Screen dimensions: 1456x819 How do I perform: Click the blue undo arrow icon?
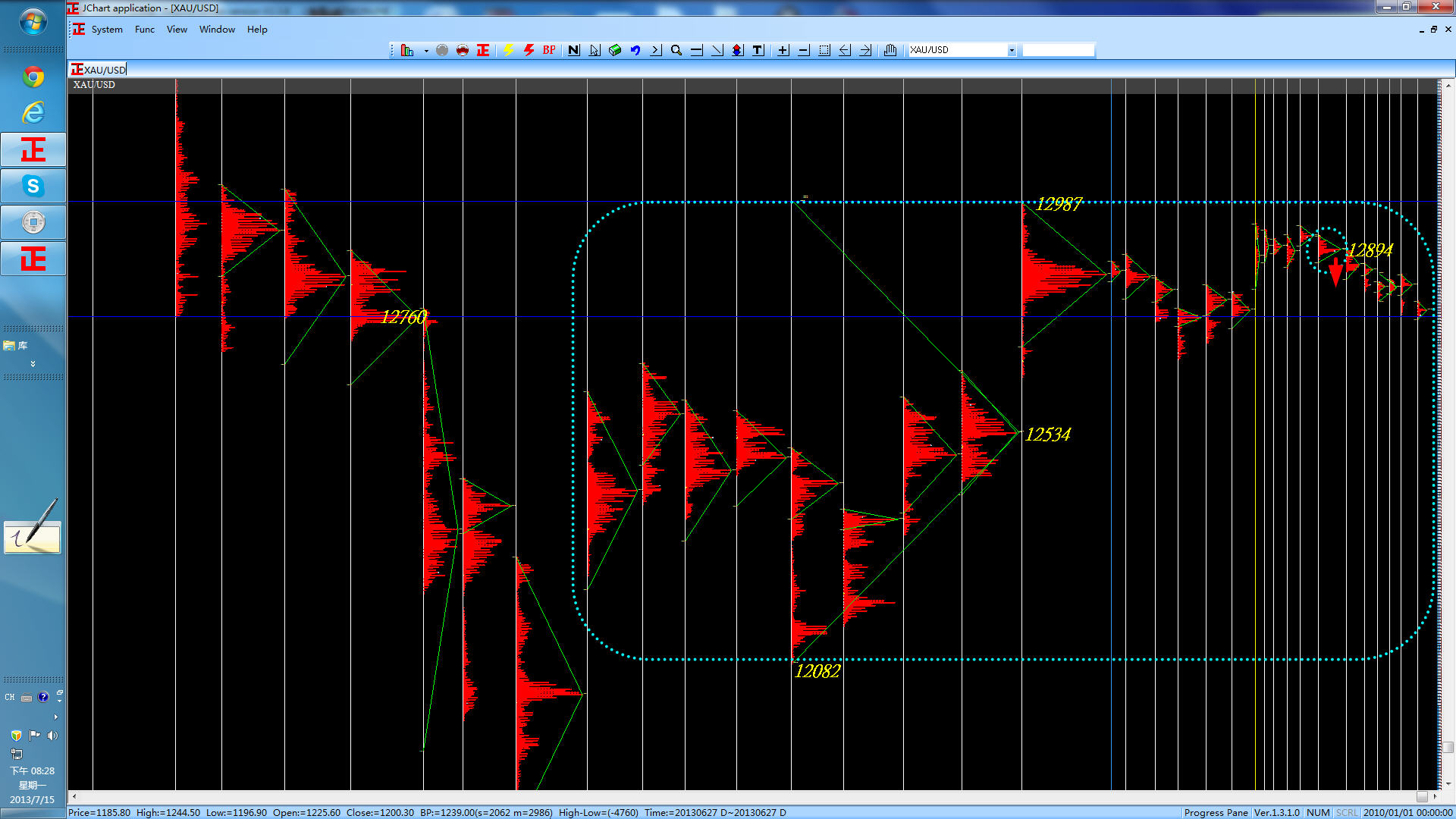[x=635, y=50]
